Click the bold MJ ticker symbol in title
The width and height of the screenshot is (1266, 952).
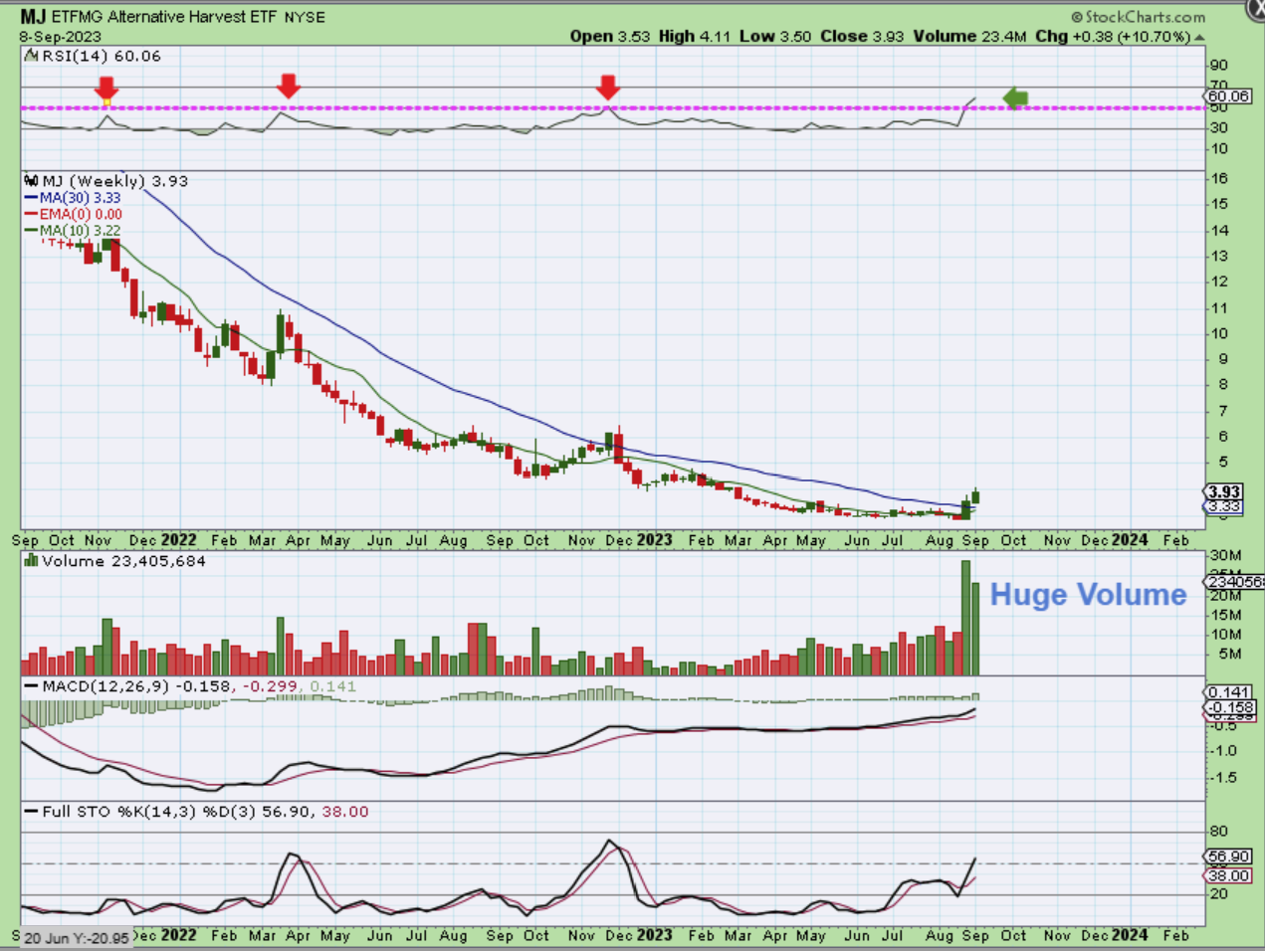(33, 17)
